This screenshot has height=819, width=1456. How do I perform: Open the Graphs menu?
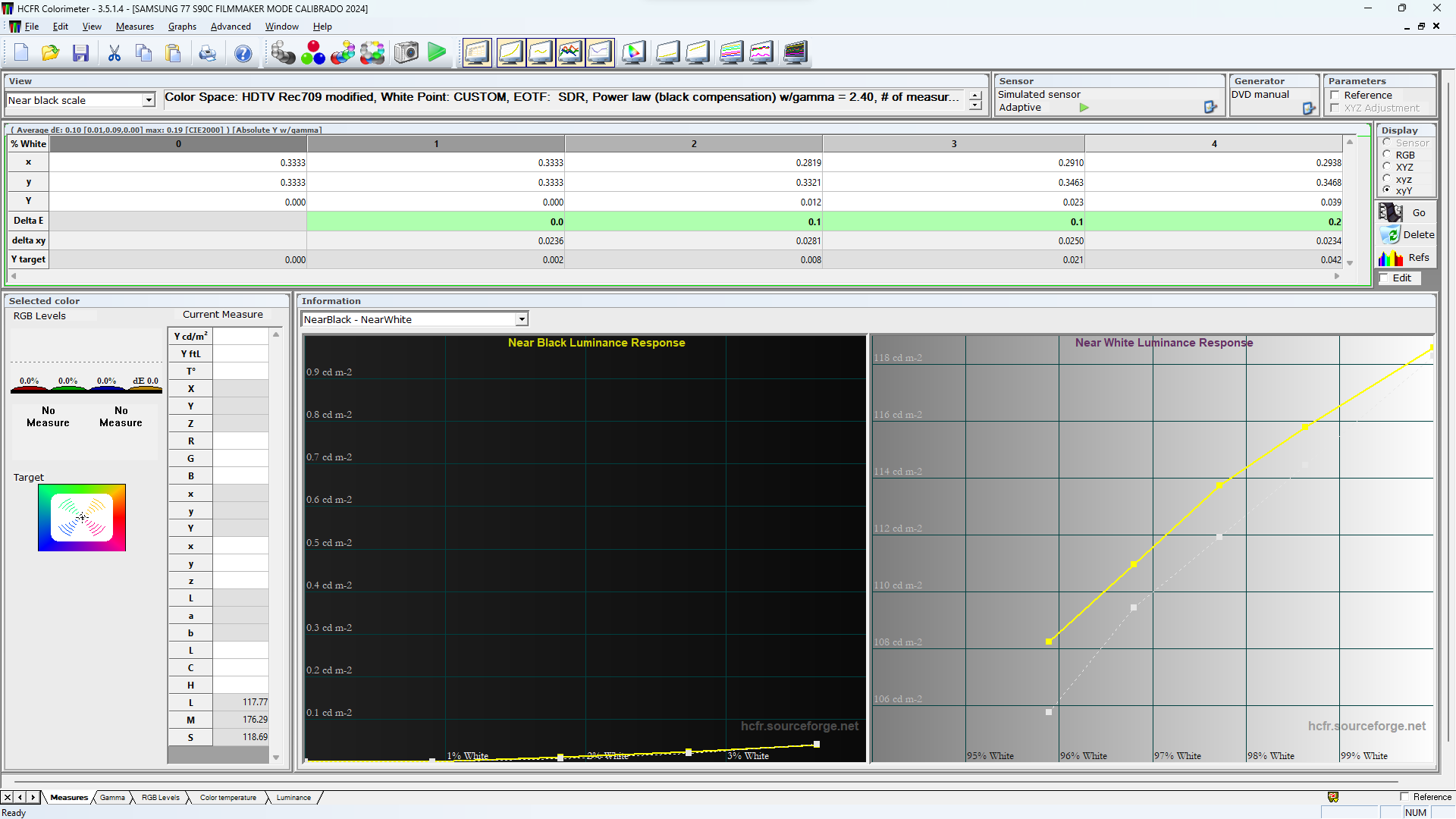[x=182, y=27]
